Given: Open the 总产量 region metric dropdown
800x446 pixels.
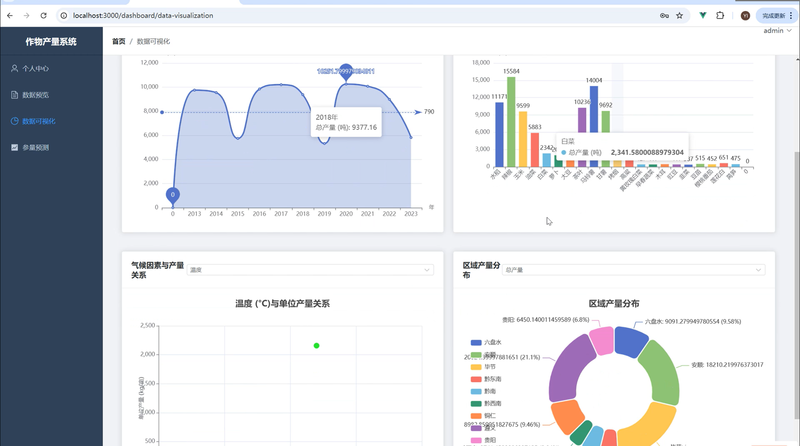Looking at the screenshot, I should click(x=634, y=269).
